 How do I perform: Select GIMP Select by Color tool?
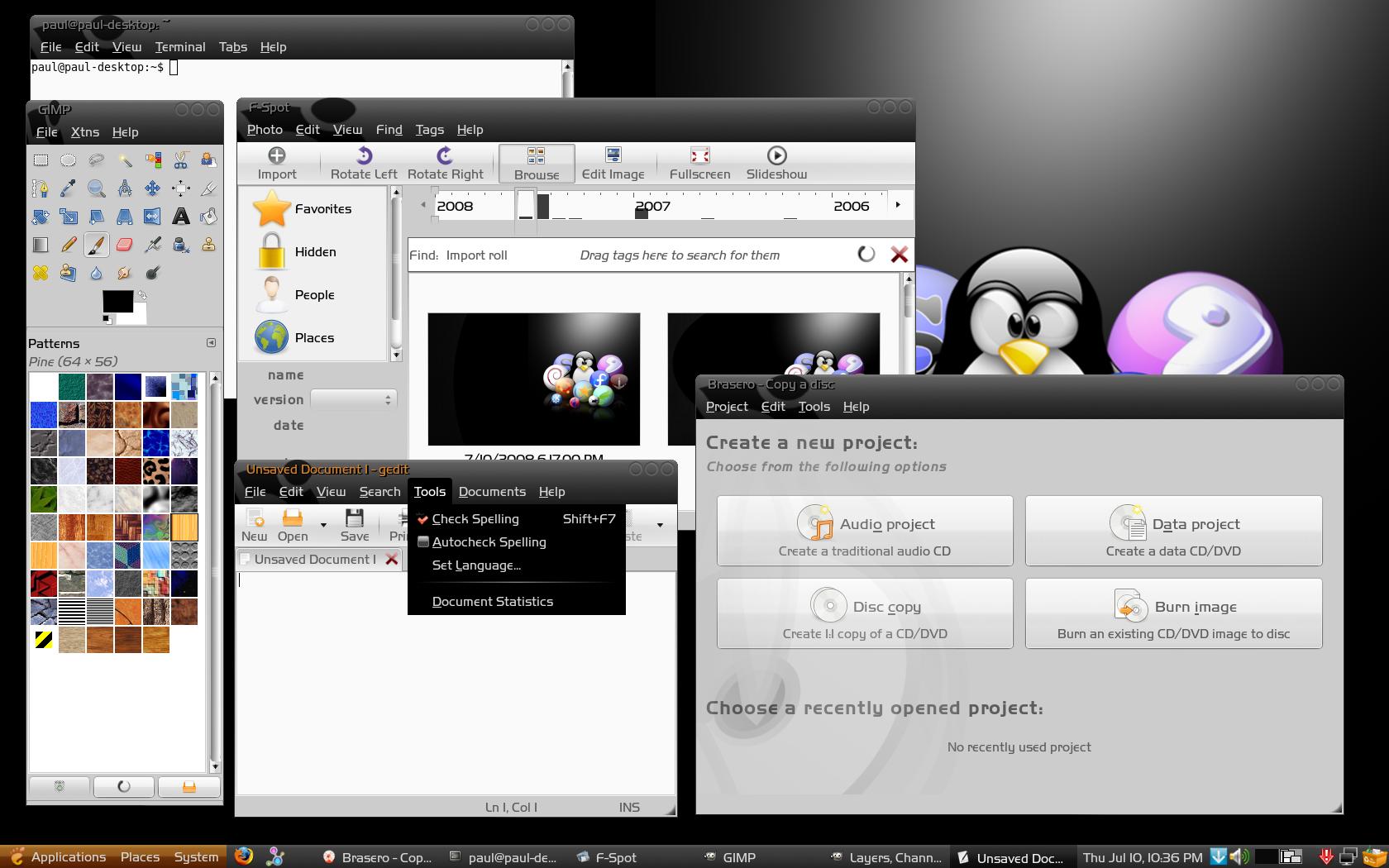(x=153, y=160)
